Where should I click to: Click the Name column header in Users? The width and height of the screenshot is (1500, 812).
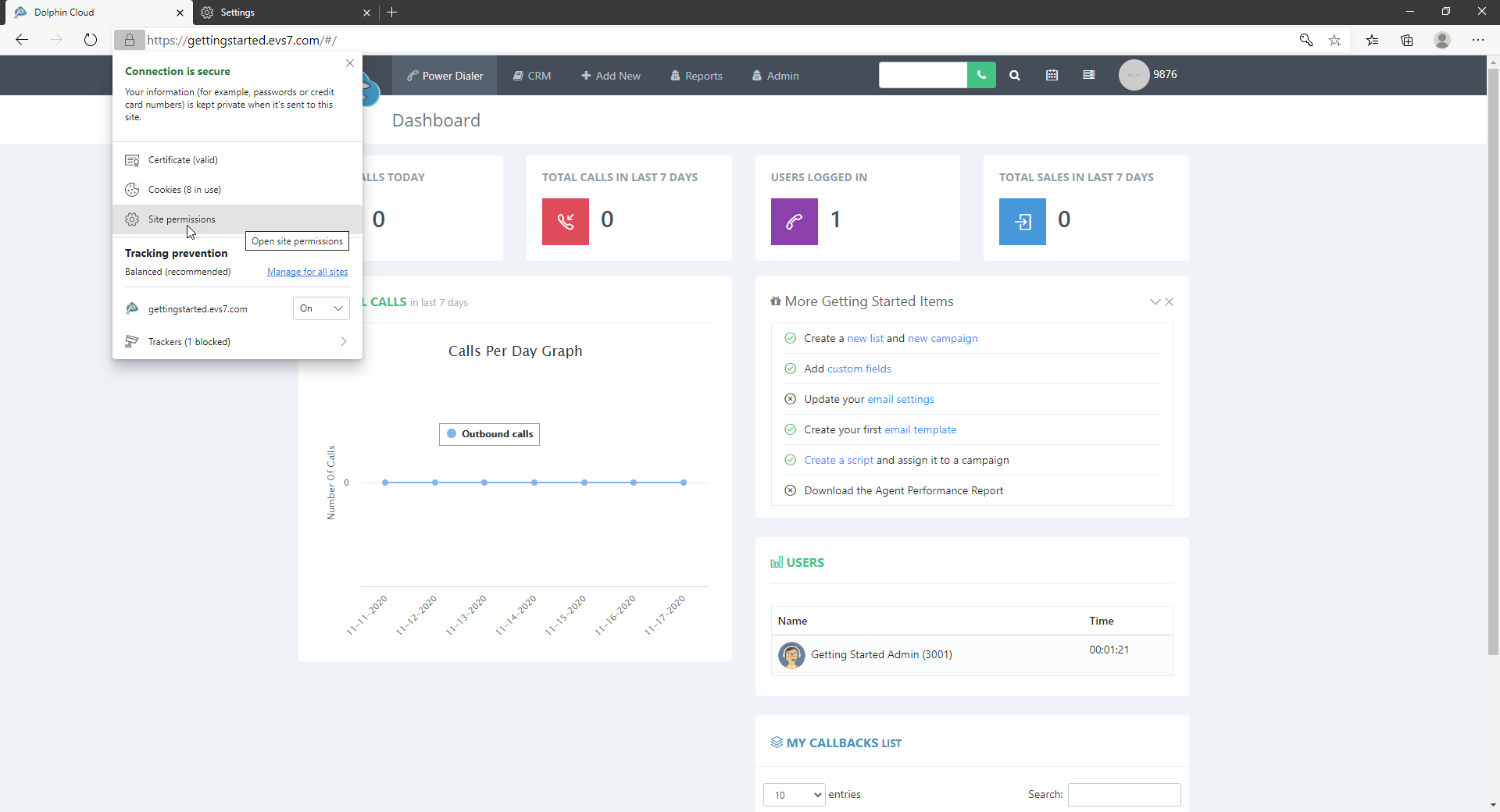793,621
